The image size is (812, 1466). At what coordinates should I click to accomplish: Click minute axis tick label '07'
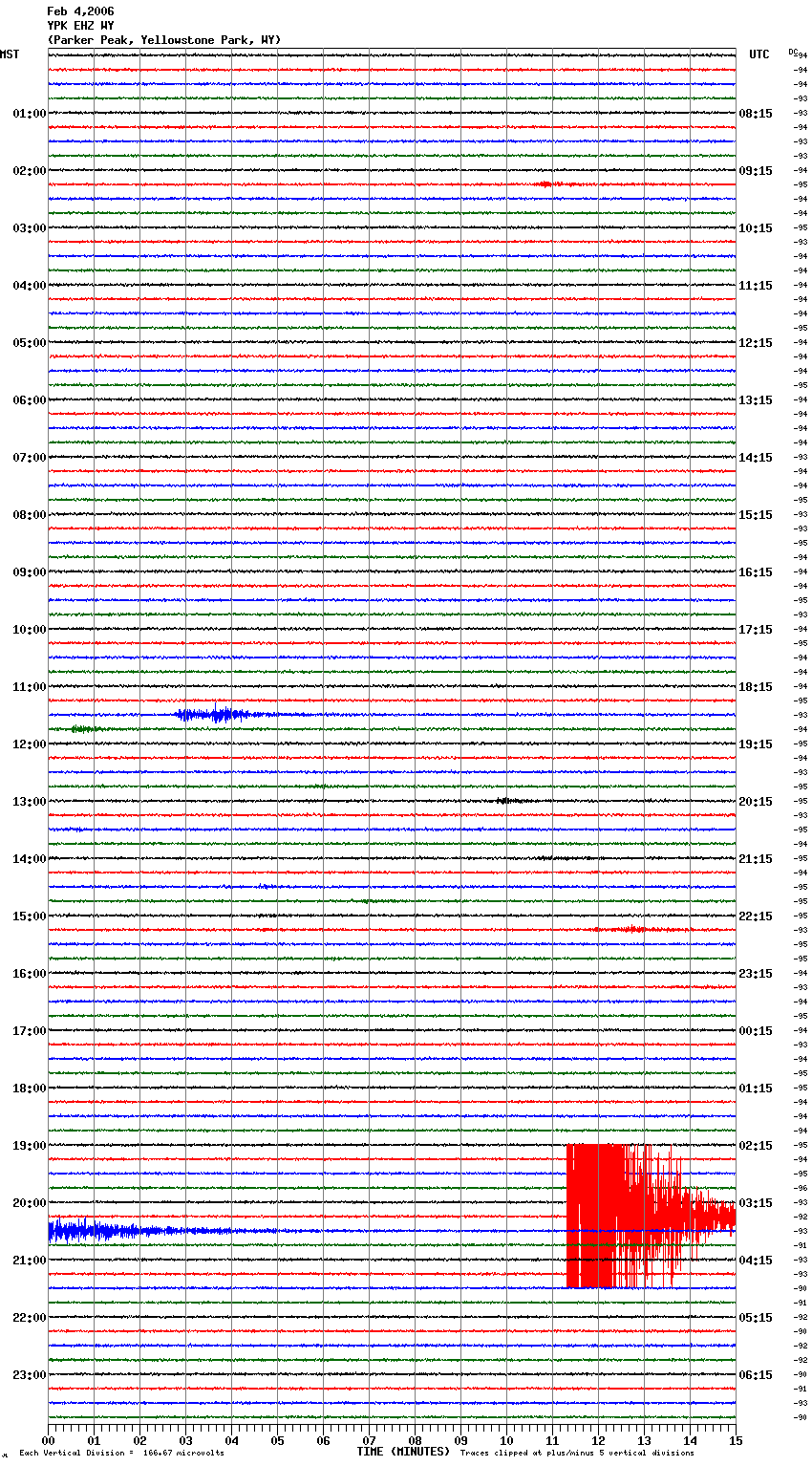370,1440
